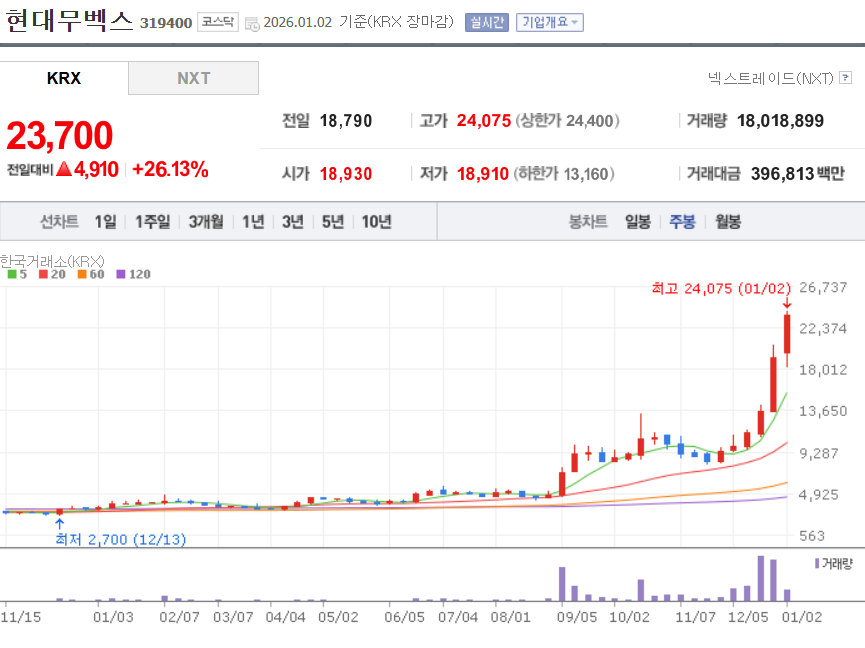Select the 3년 line chart period

pos(293,221)
